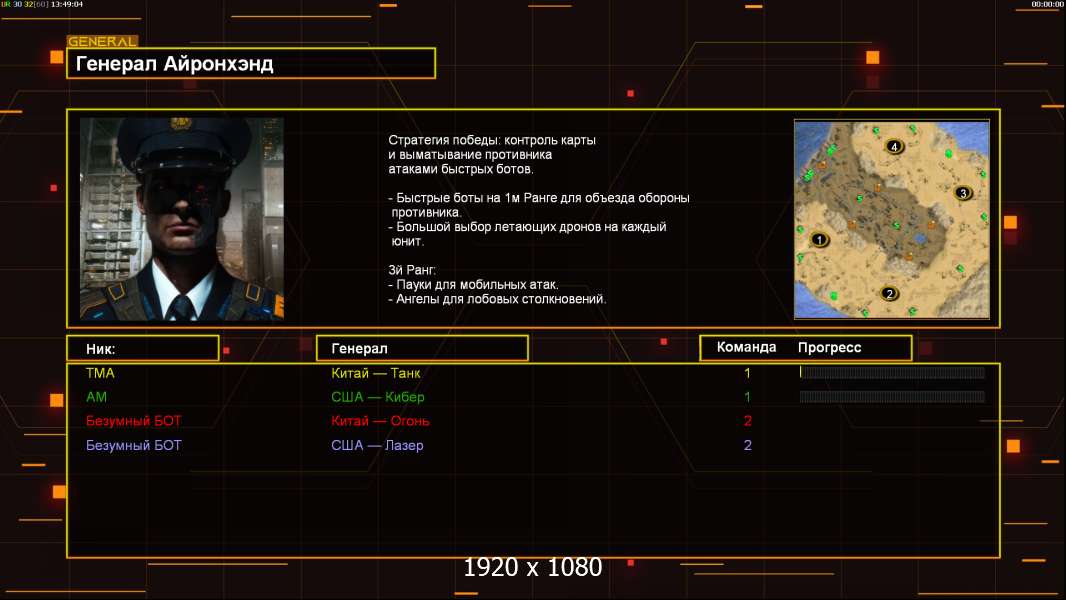Viewport: 1066px width, 600px height.
Task: Click the general portrait image
Action: [182, 219]
